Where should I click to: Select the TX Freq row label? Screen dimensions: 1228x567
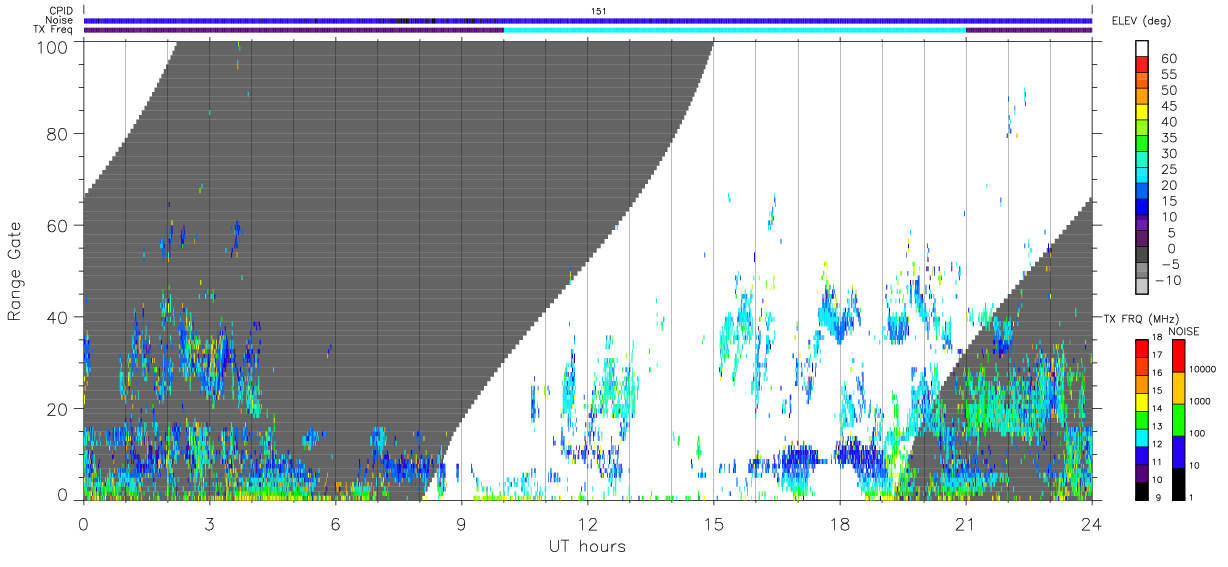point(54,30)
